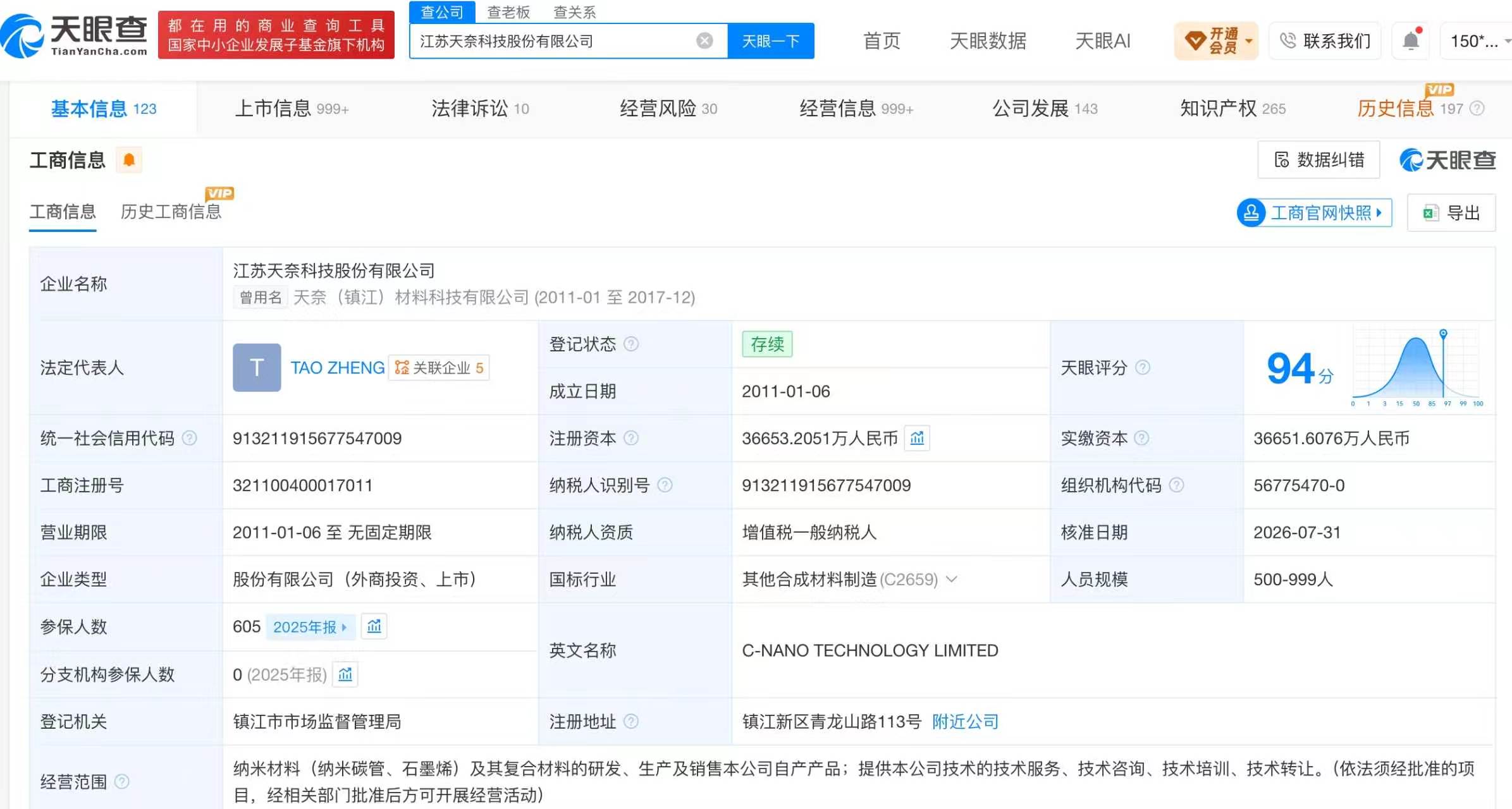Open the 上市信息 tab
The image size is (1512, 809).
tap(292, 109)
